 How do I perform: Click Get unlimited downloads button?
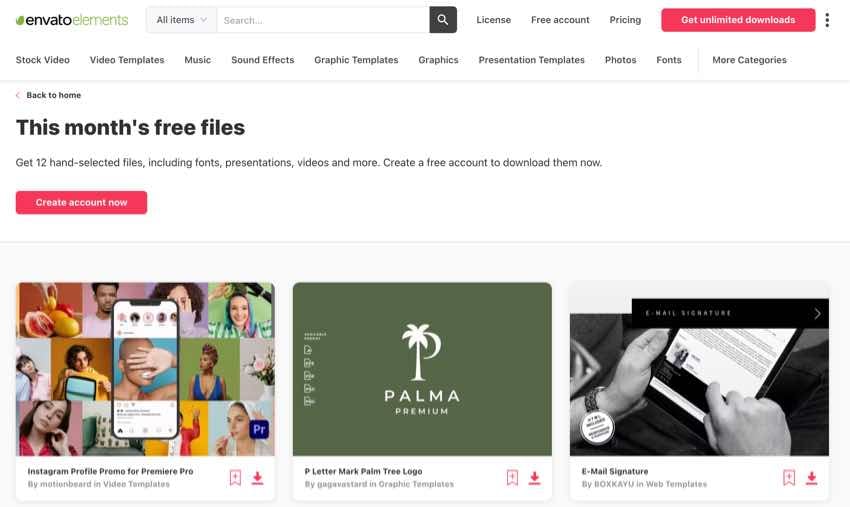click(738, 20)
